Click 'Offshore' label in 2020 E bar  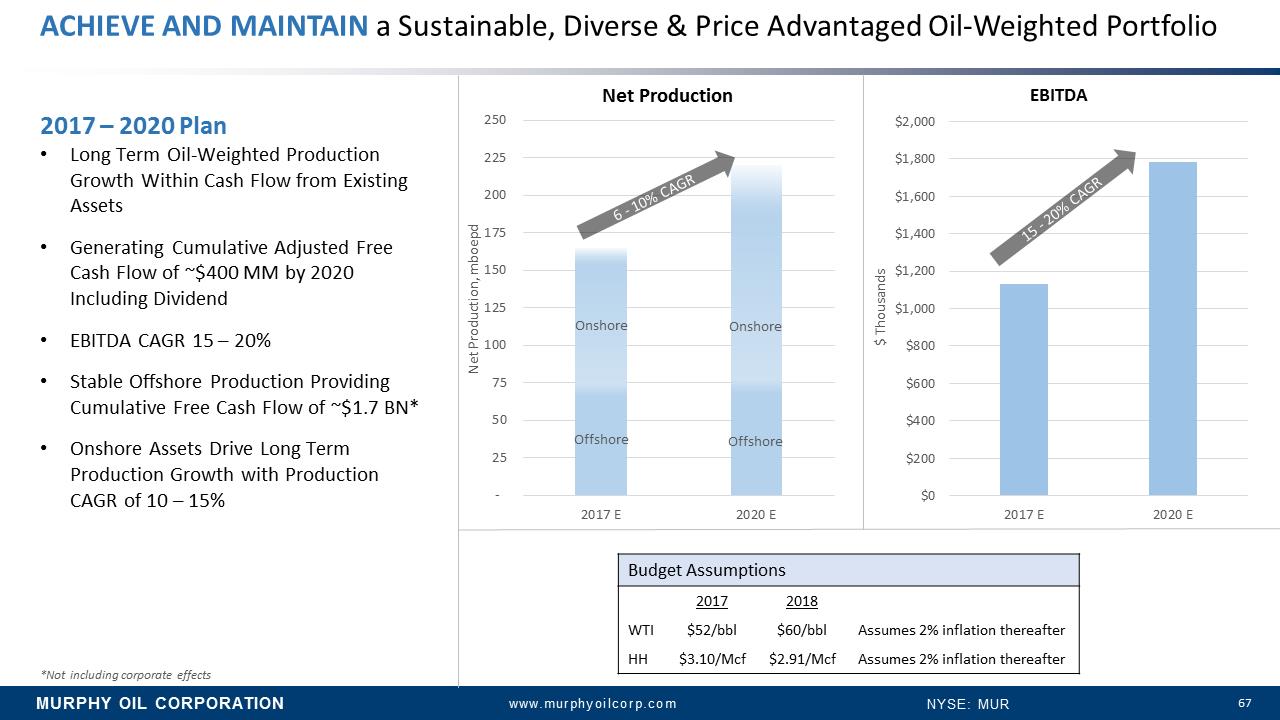tap(755, 441)
